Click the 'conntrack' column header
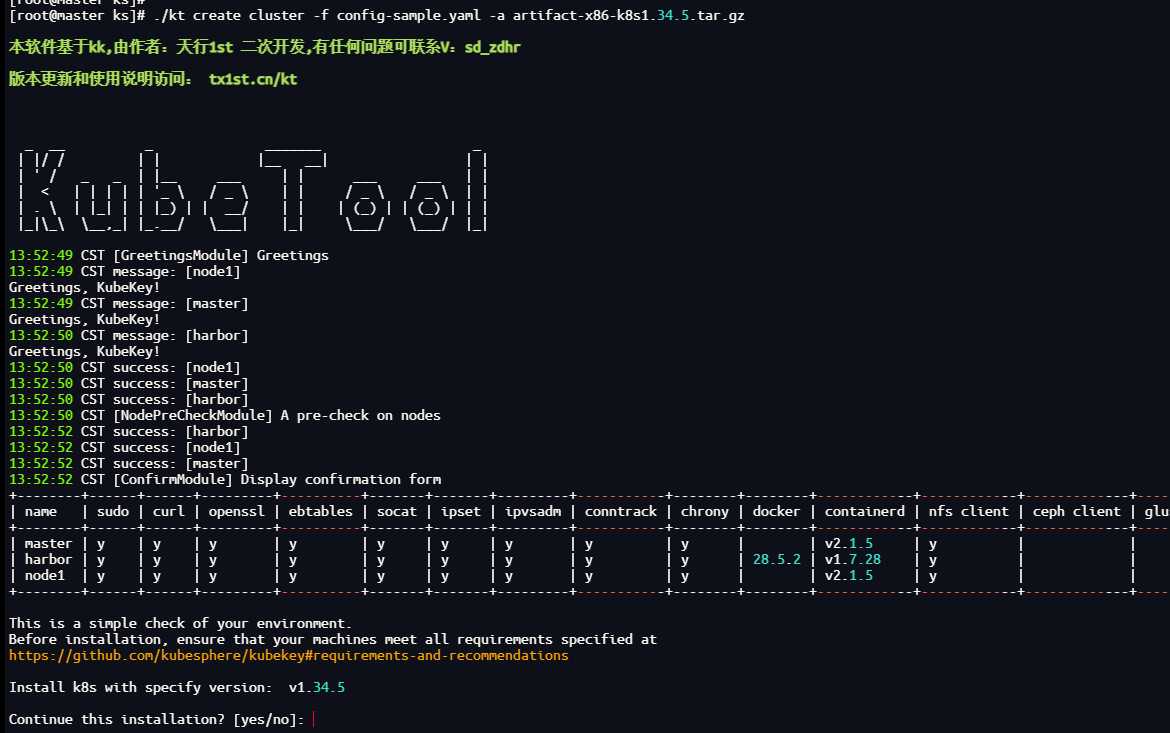This screenshot has height=733, width=1170. pyautogui.click(x=621, y=511)
